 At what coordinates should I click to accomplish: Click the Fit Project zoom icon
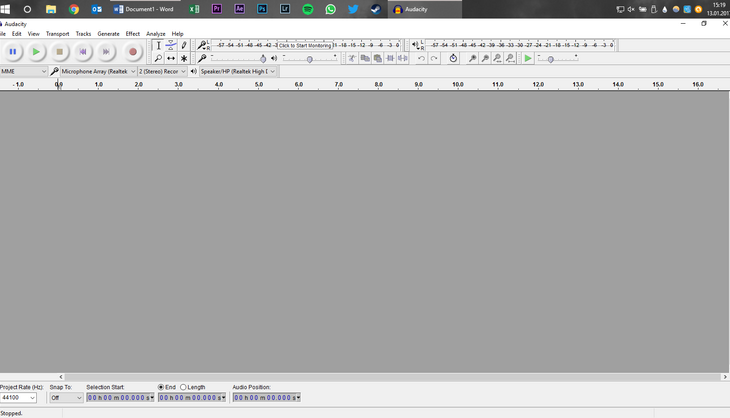(510, 58)
